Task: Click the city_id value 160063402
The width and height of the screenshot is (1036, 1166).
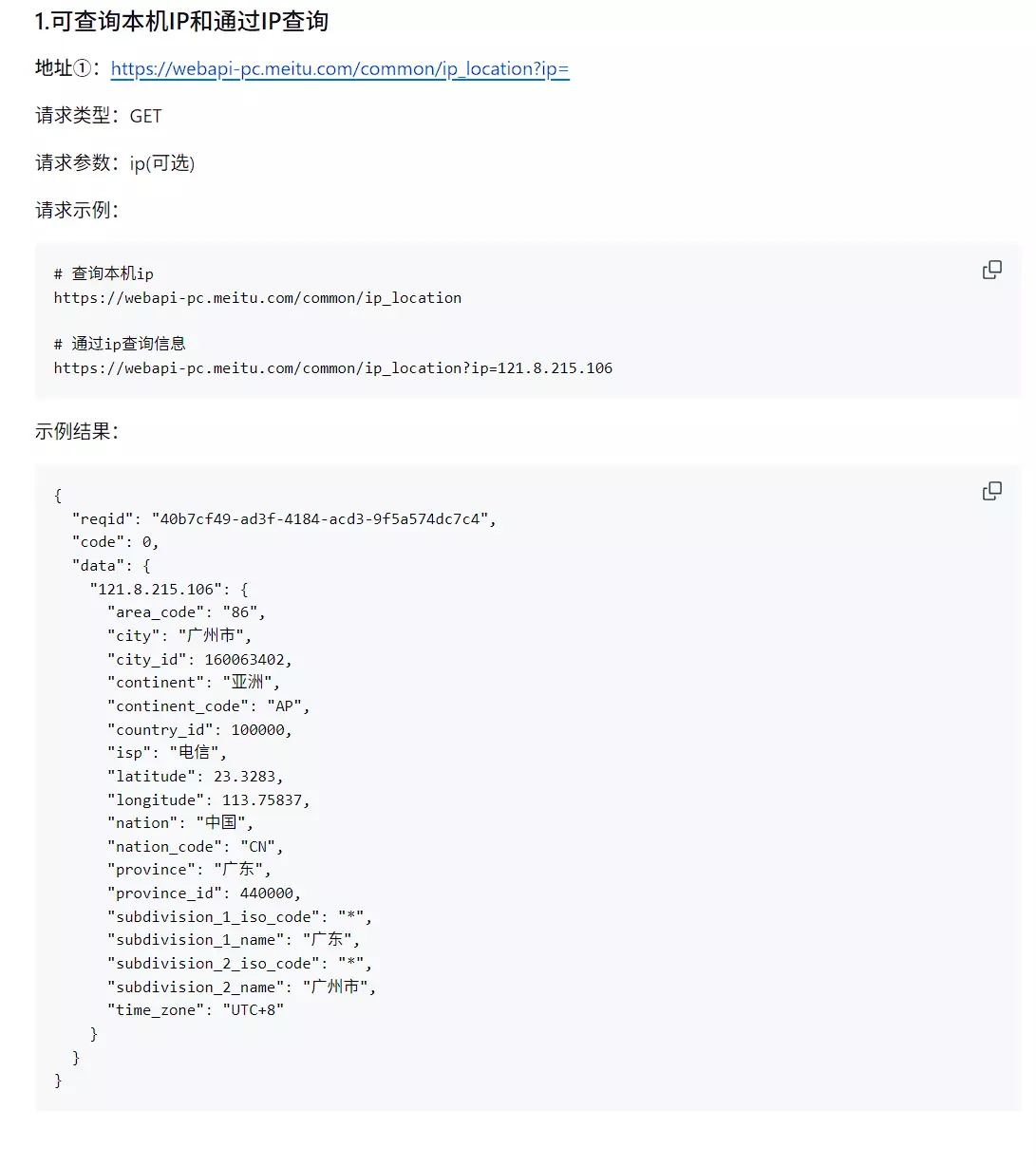Action: pyautogui.click(x=248, y=659)
